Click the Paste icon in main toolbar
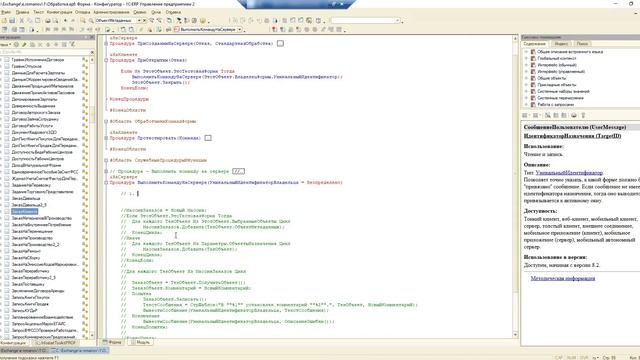Viewport: 640px width, 360px height. 38,20
